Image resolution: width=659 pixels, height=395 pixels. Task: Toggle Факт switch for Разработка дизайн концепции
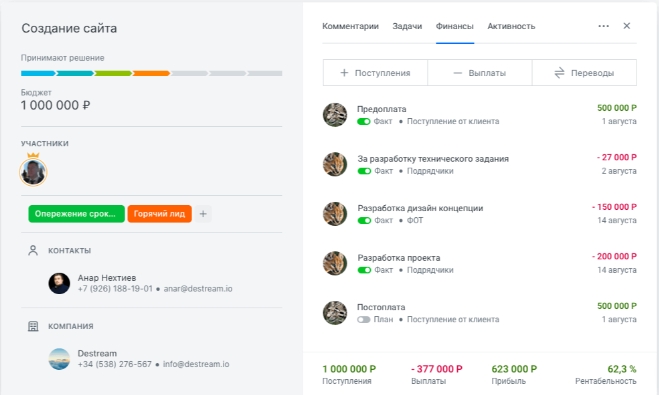coord(364,221)
